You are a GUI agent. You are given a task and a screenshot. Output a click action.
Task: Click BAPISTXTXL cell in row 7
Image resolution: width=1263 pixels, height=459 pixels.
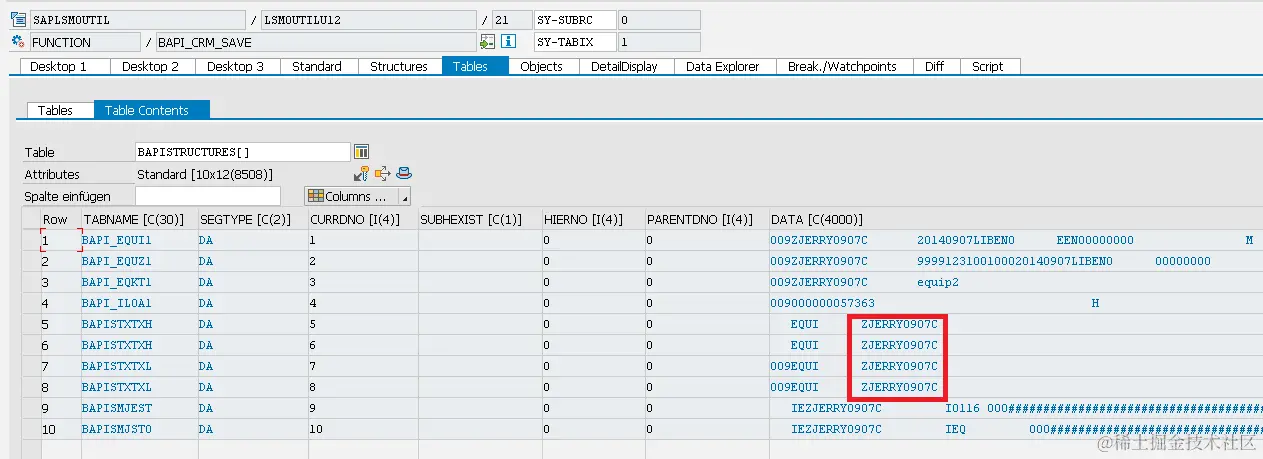tap(137, 366)
